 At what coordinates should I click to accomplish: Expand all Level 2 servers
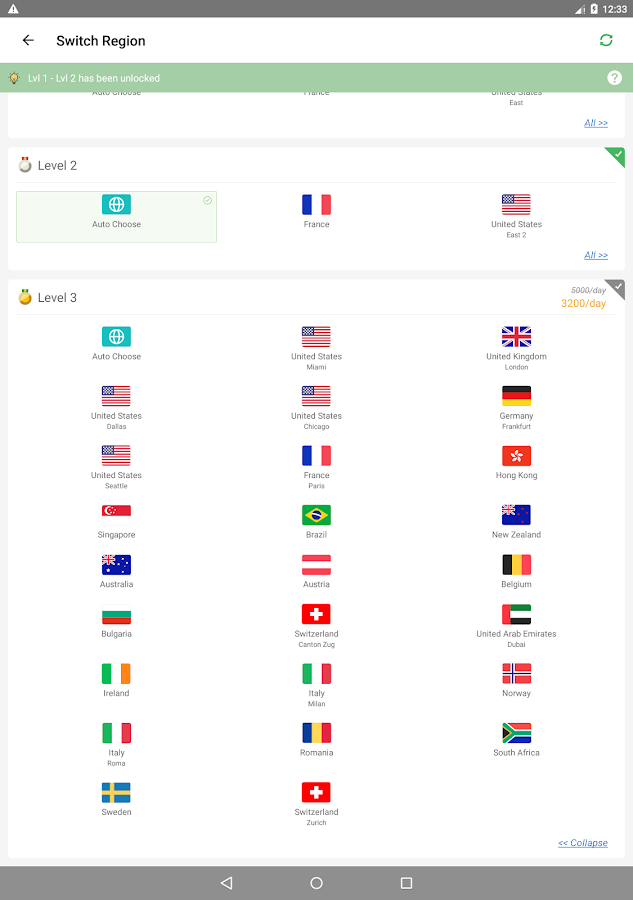(596, 255)
